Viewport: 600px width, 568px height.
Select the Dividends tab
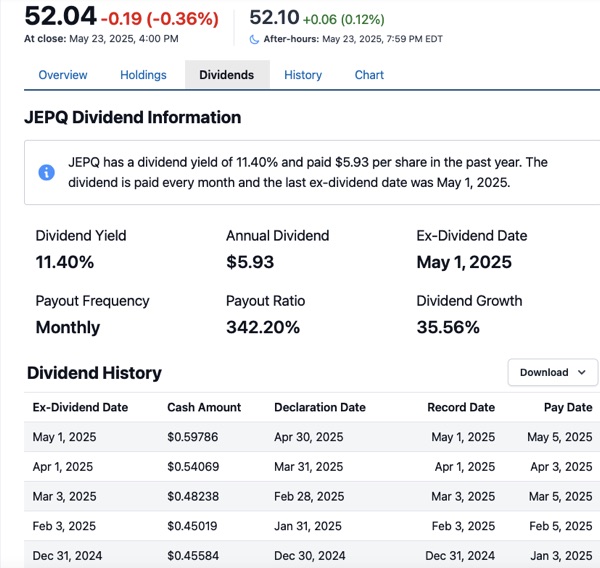226,75
